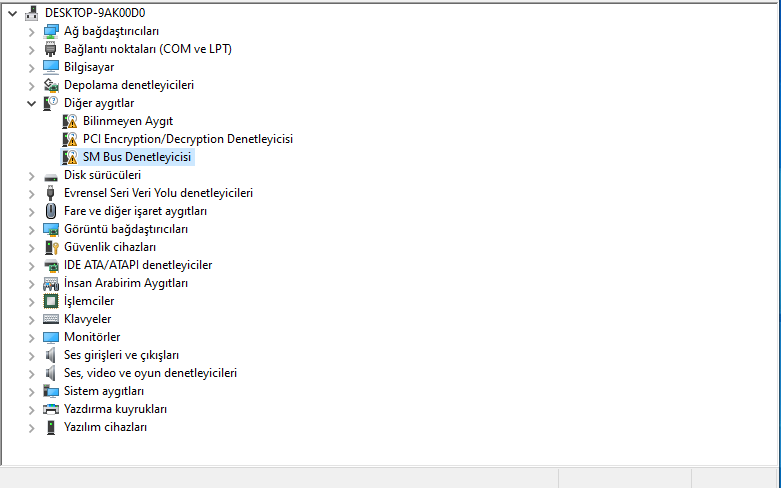Expand the IDE ATA/ATAPI denetleyiciler node
Image resolution: width=781 pixels, height=488 pixels.
(31, 266)
